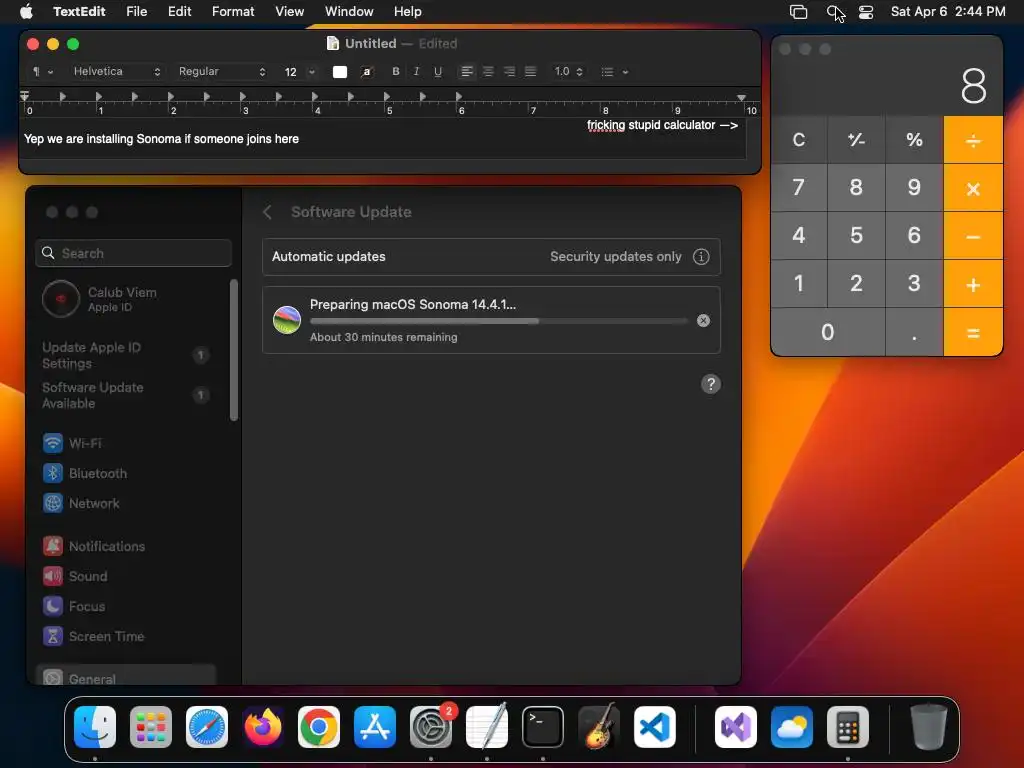
Task: Open Visual Studio Code in the dock
Action: point(654,727)
